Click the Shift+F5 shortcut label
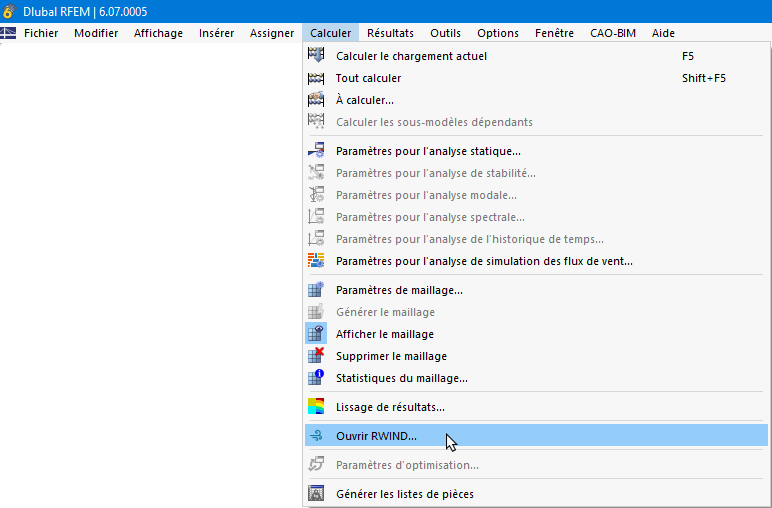 (704, 78)
